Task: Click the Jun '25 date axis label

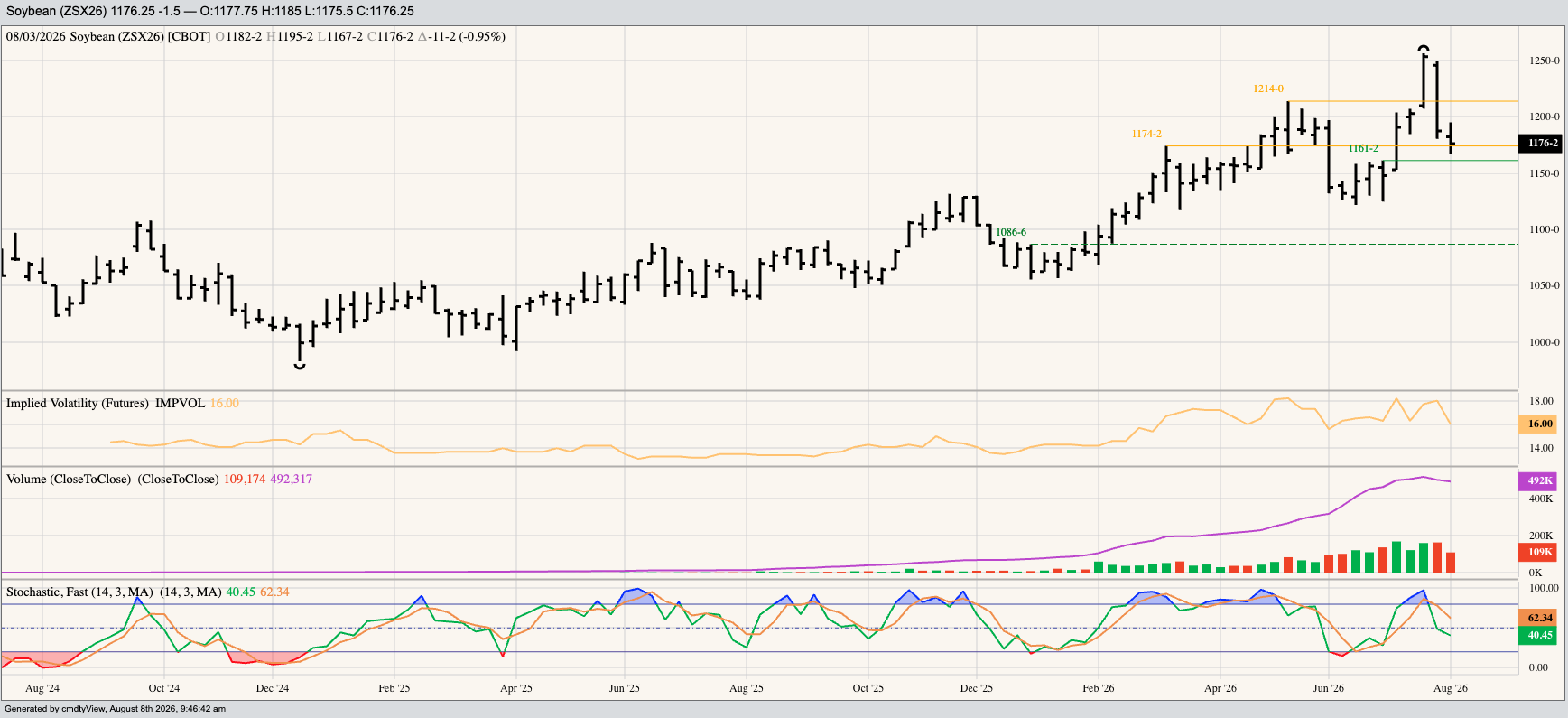Action: pos(625,688)
